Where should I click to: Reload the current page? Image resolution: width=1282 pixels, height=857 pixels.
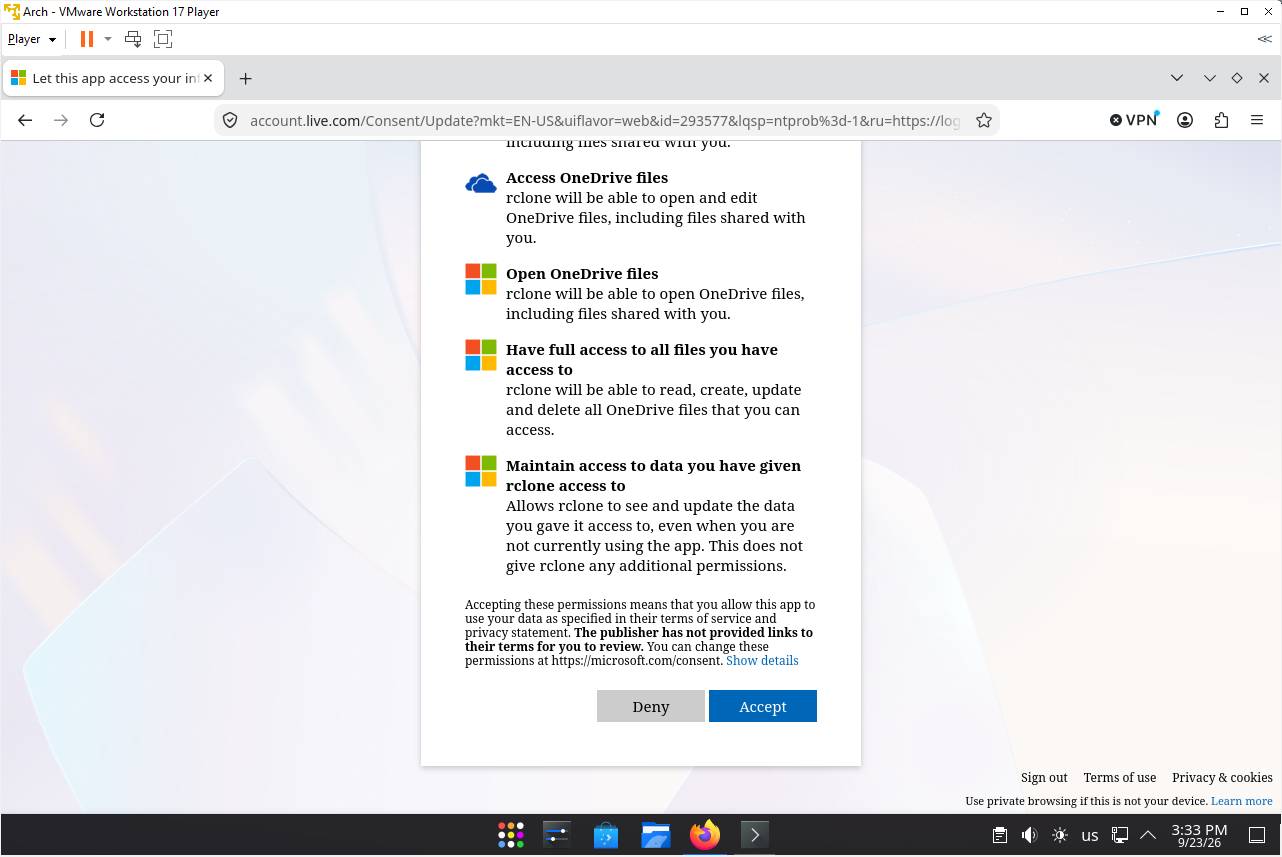97,120
